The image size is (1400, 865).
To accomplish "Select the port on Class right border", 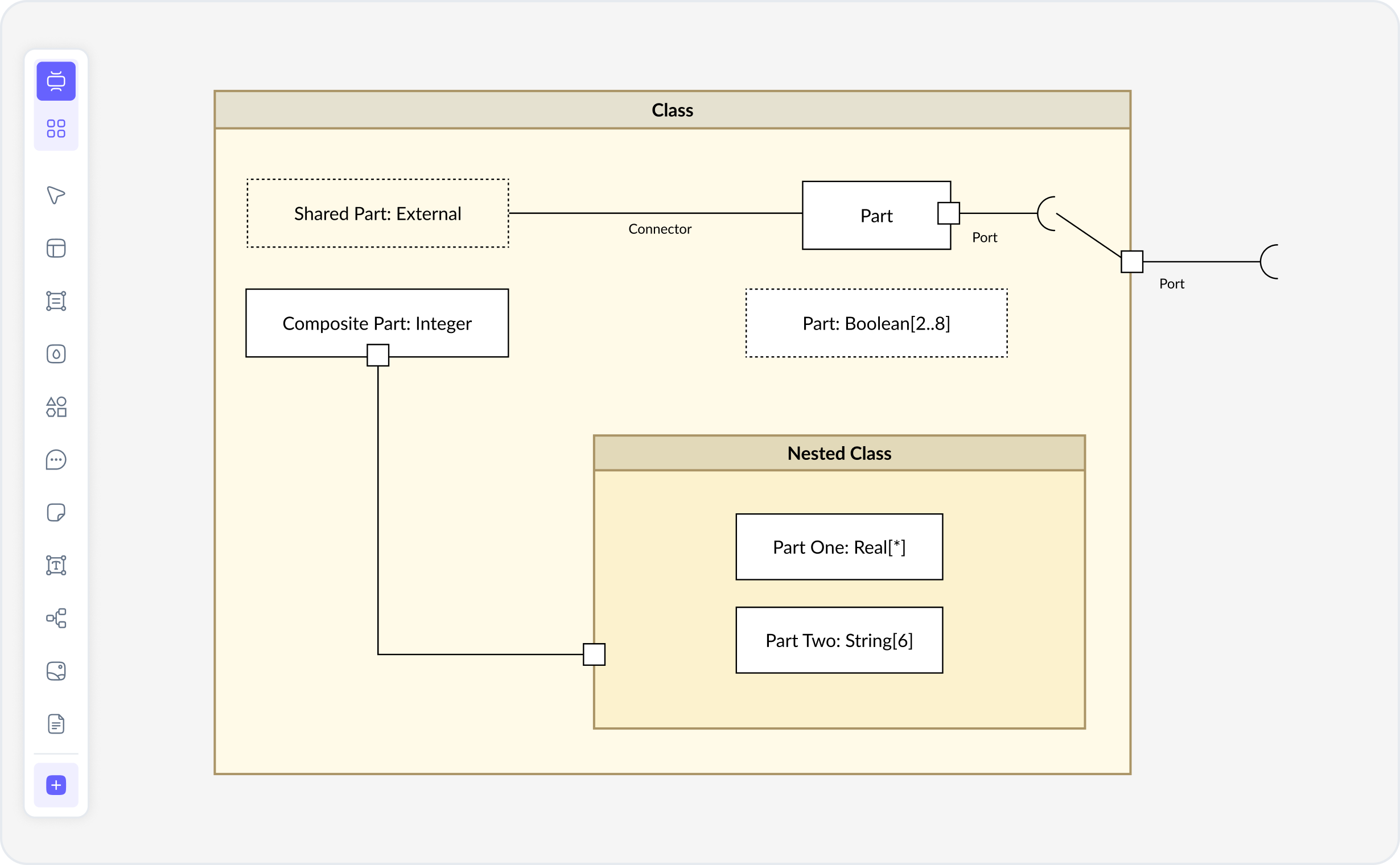I will point(1132,261).
